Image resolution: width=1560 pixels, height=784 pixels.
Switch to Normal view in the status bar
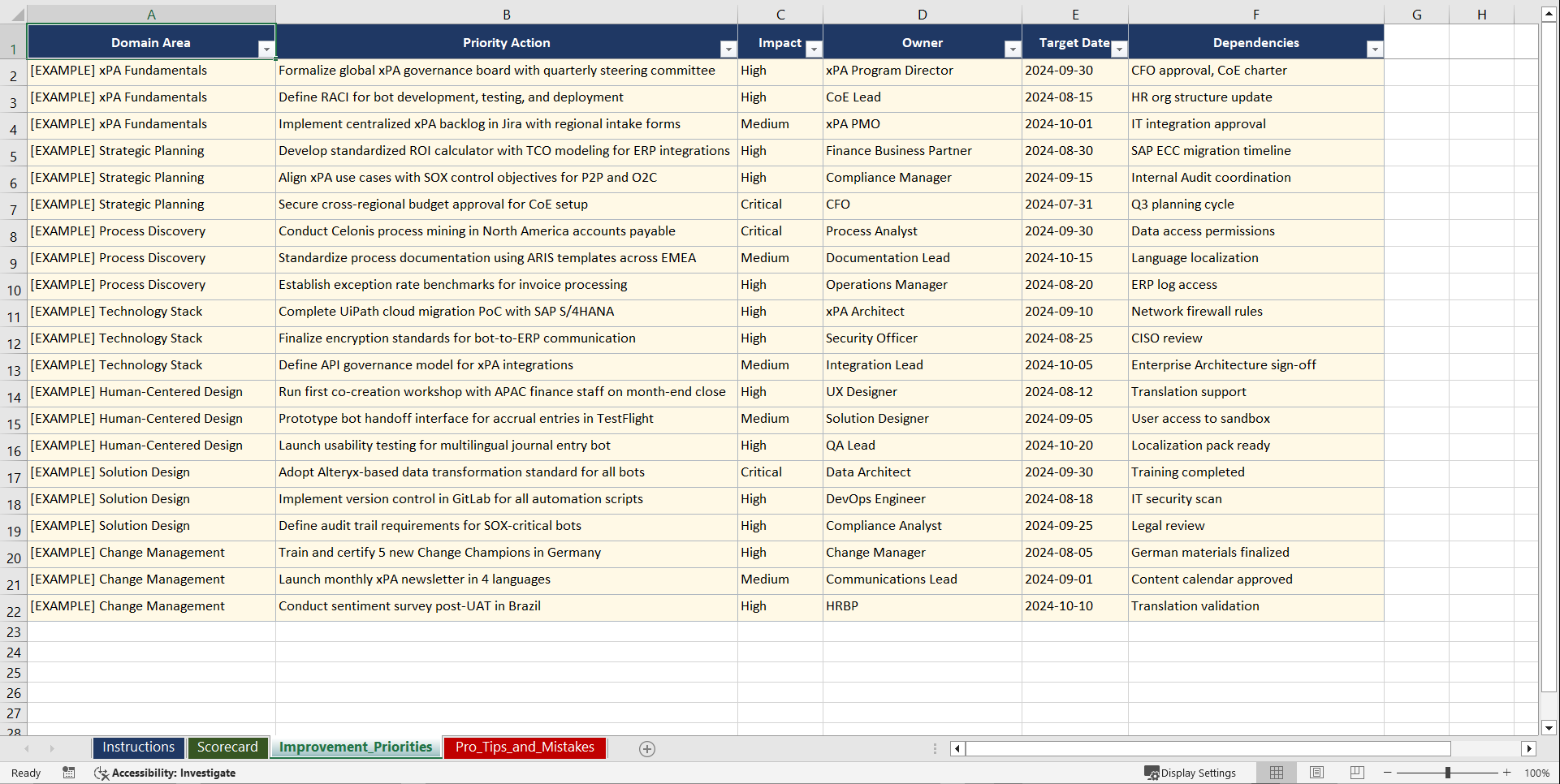coord(1276,773)
